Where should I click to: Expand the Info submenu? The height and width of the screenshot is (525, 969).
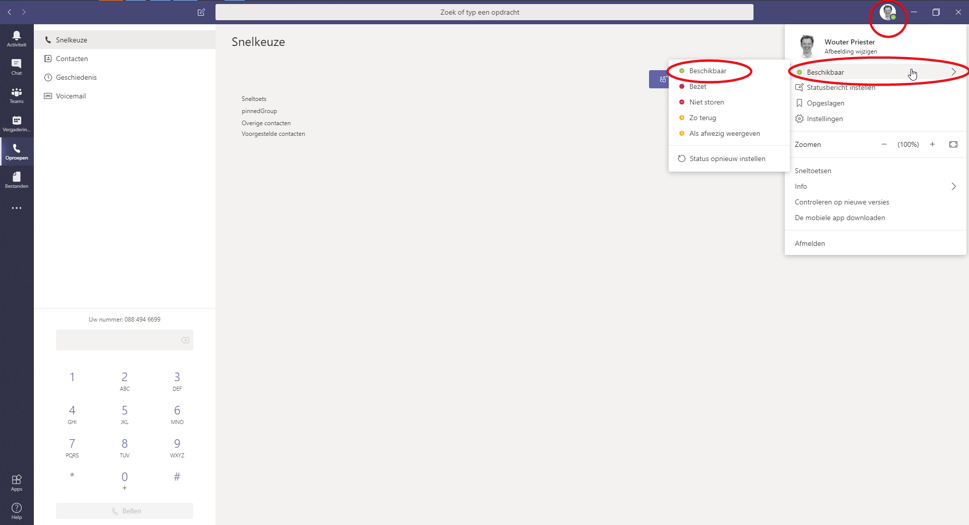[875, 187]
